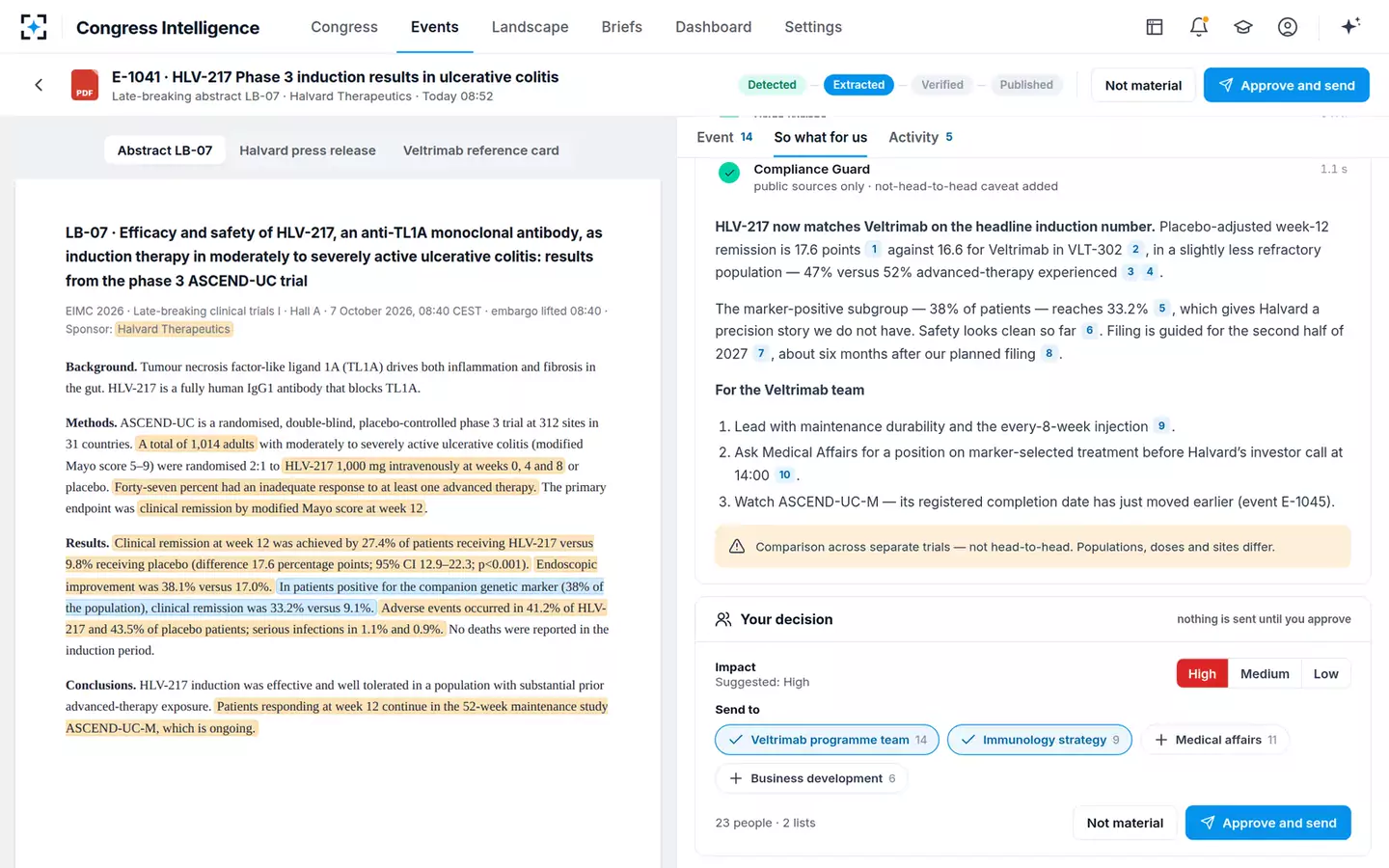Launch the AI sparkle assistant
This screenshot has width=1389, height=868.
click(x=1350, y=26)
